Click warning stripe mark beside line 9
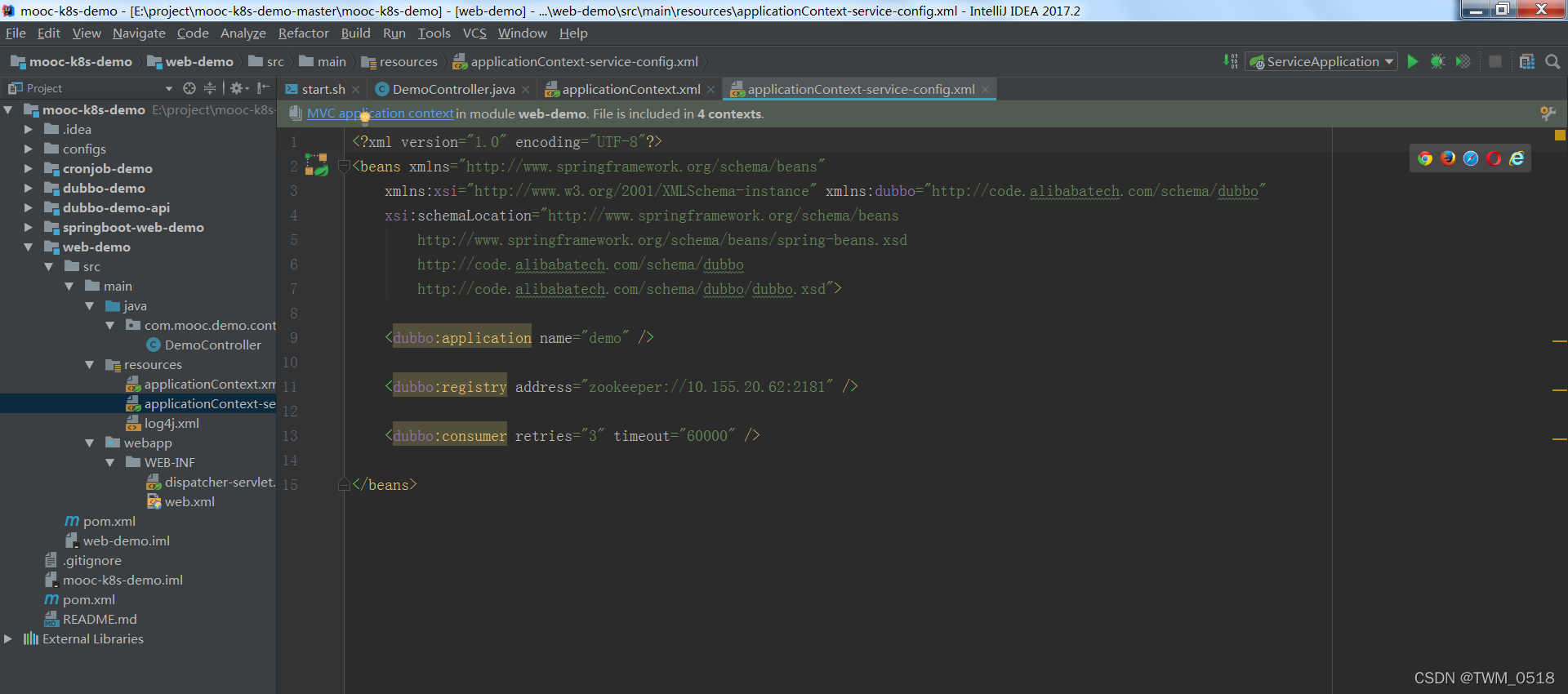Image resolution: width=1568 pixels, height=694 pixels. tap(1560, 340)
